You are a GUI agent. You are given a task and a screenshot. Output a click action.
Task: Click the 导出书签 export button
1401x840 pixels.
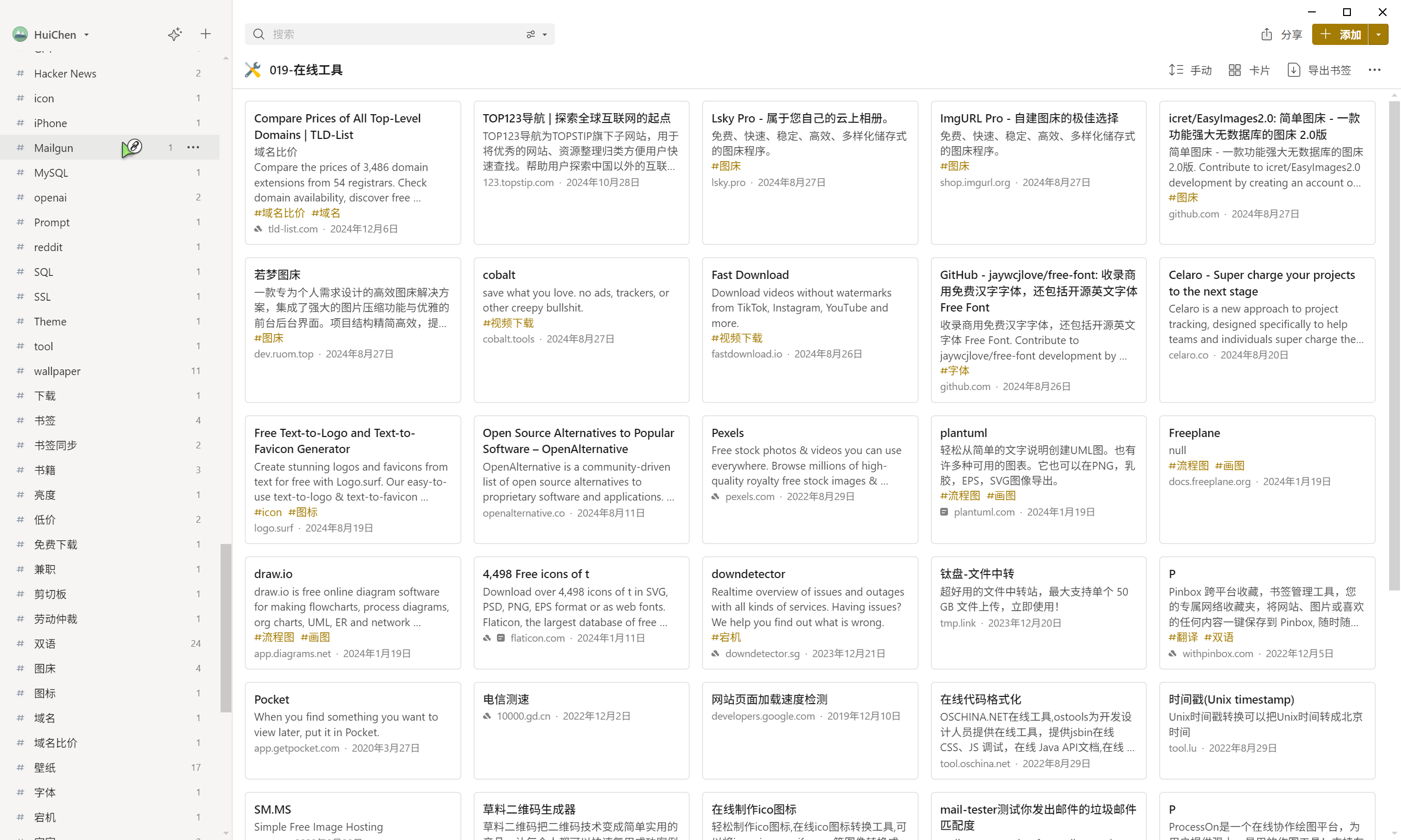pos(1319,70)
